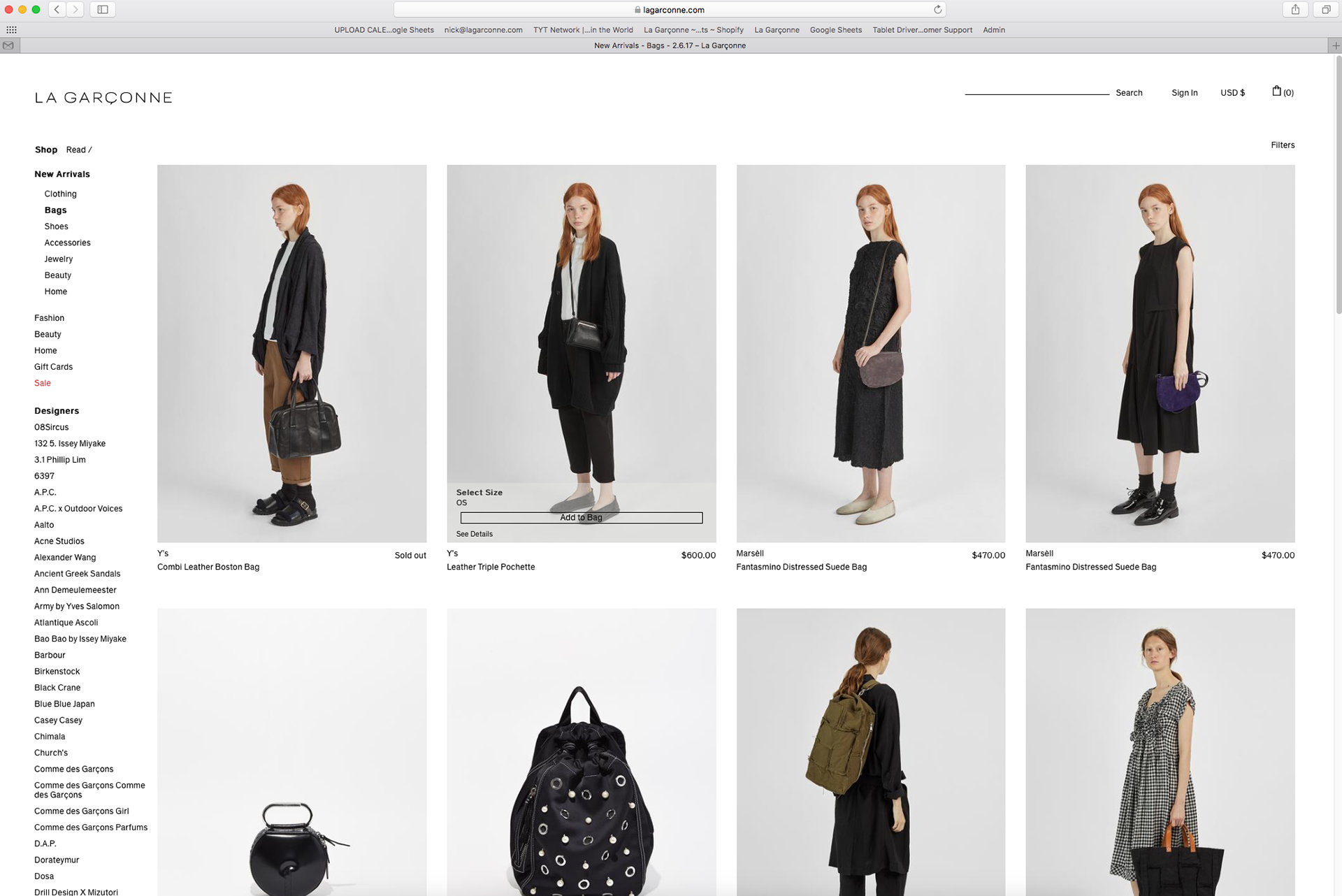Click the Add to Bag button
The width and height of the screenshot is (1342, 896).
click(x=581, y=518)
